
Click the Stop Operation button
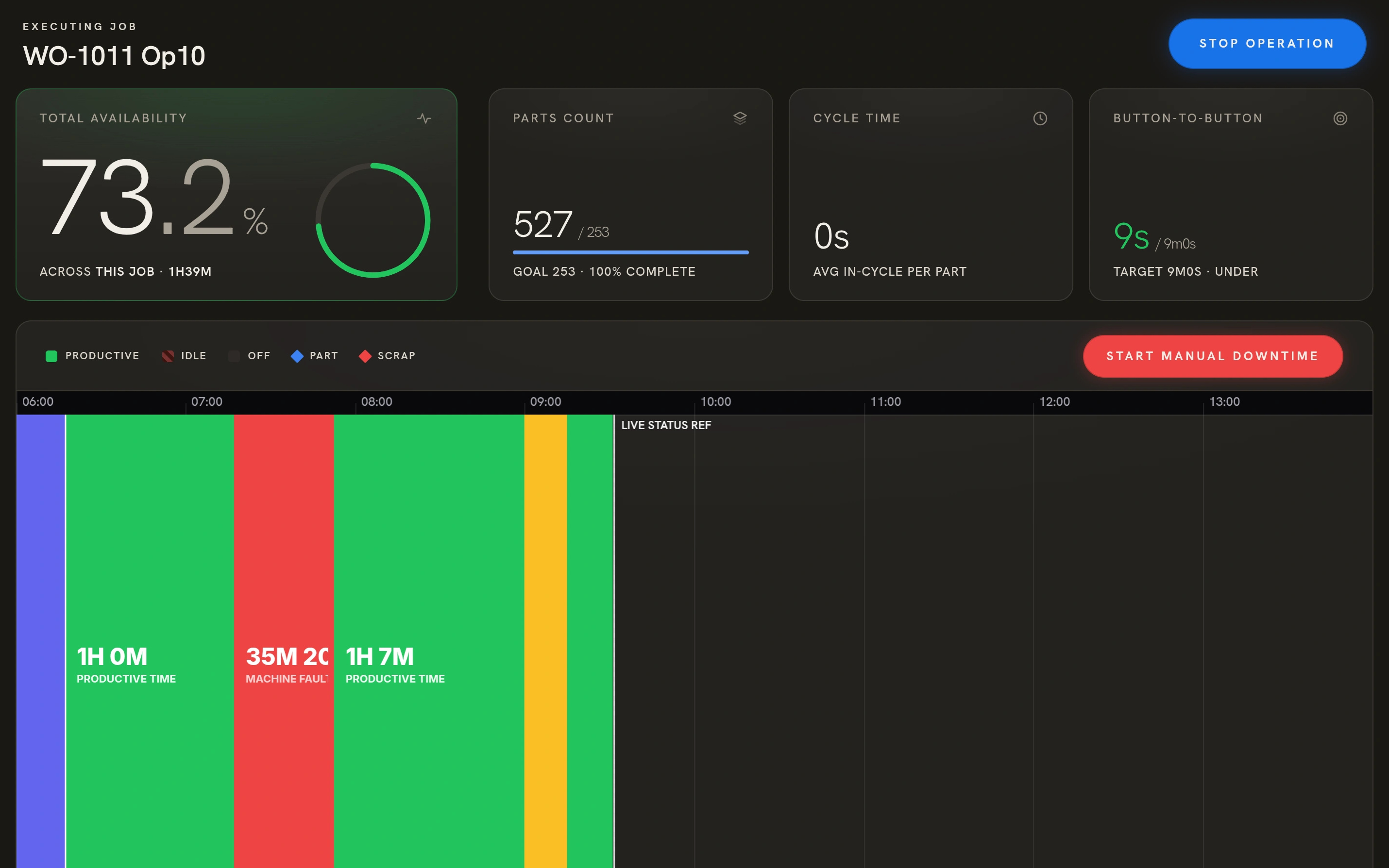[x=1267, y=44]
